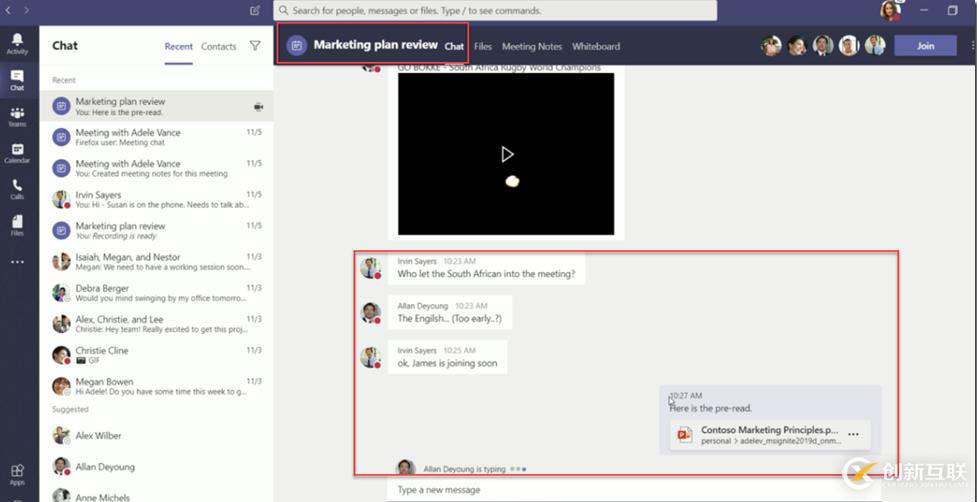The image size is (977, 502).
Task: Play the GO BOKKE video
Action: click(x=507, y=154)
